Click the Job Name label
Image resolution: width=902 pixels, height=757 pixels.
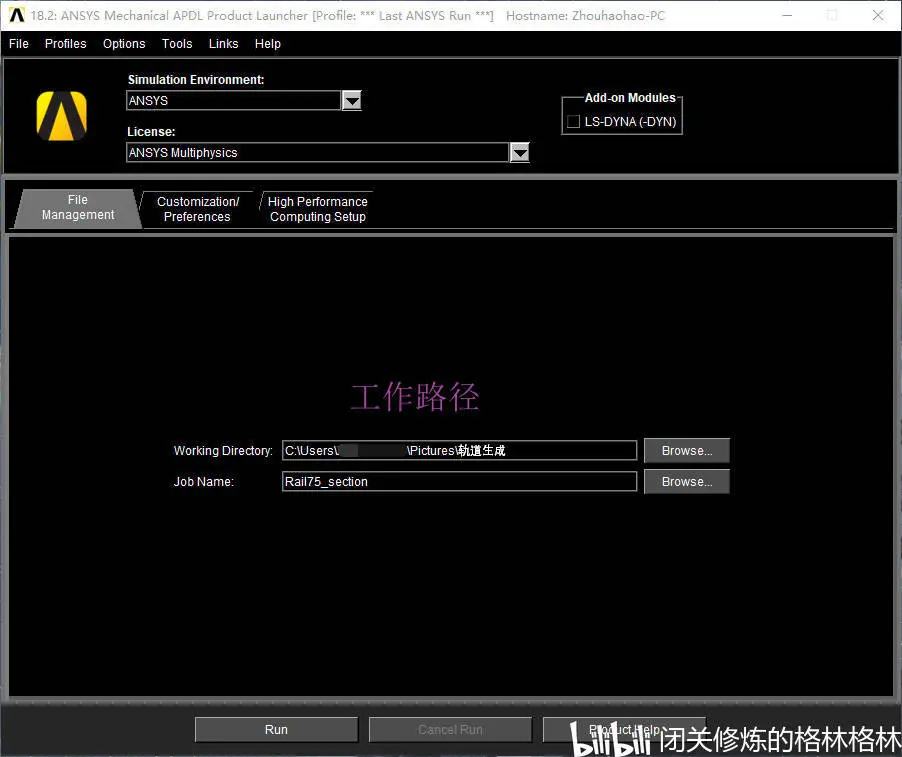coord(204,481)
